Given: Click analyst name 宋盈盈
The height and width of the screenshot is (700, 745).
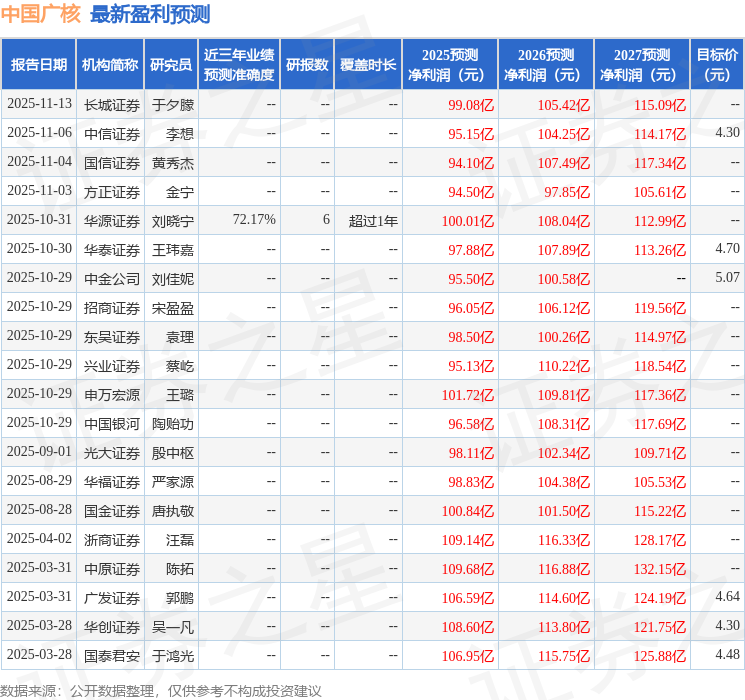Looking at the screenshot, I should tap(173, 308).
